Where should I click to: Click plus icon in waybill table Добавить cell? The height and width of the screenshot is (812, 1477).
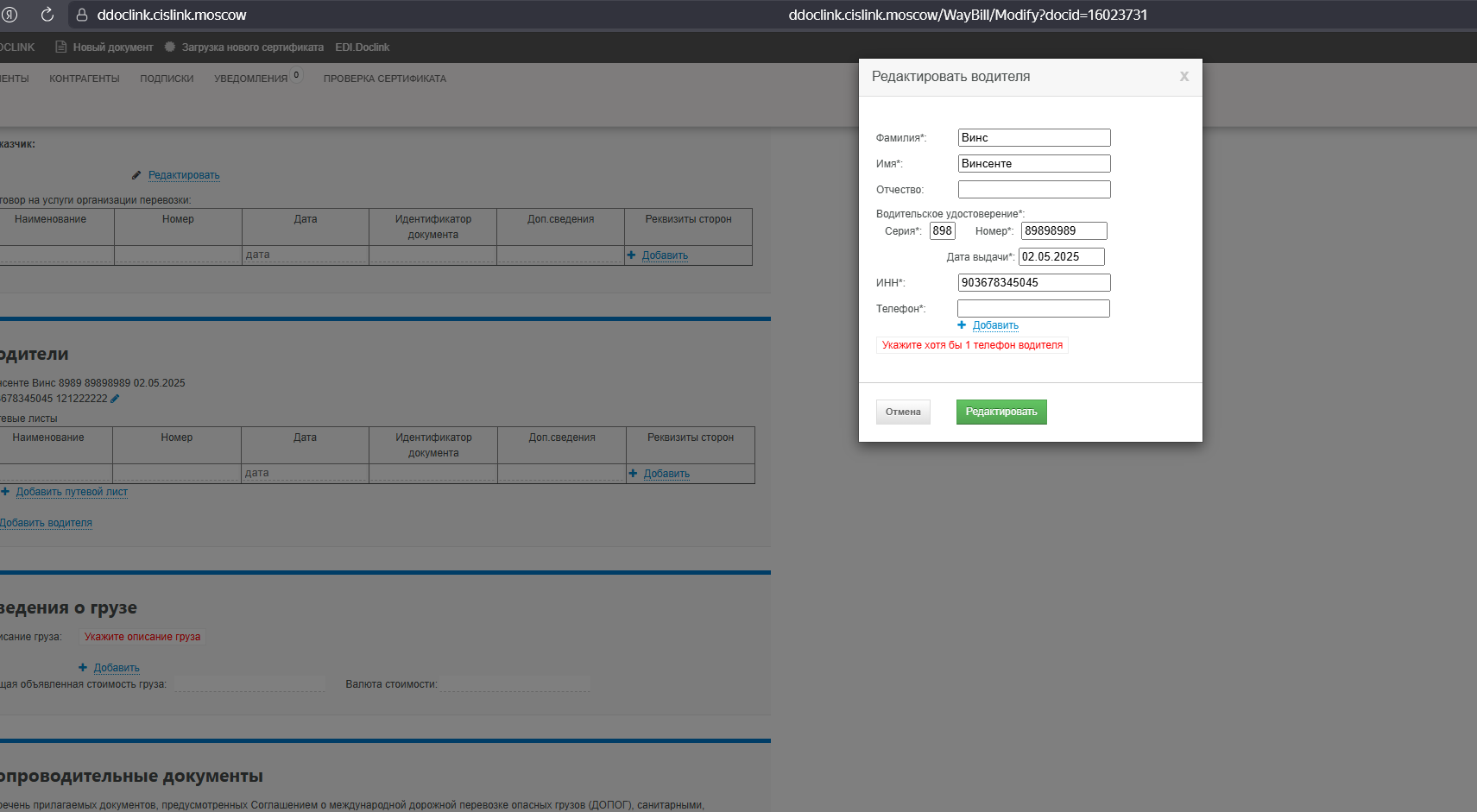pos(633,474)
